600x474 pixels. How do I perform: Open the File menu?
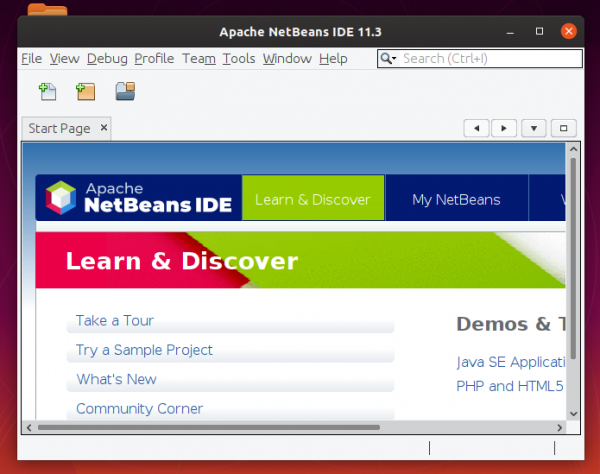click(x=31, y=59)
